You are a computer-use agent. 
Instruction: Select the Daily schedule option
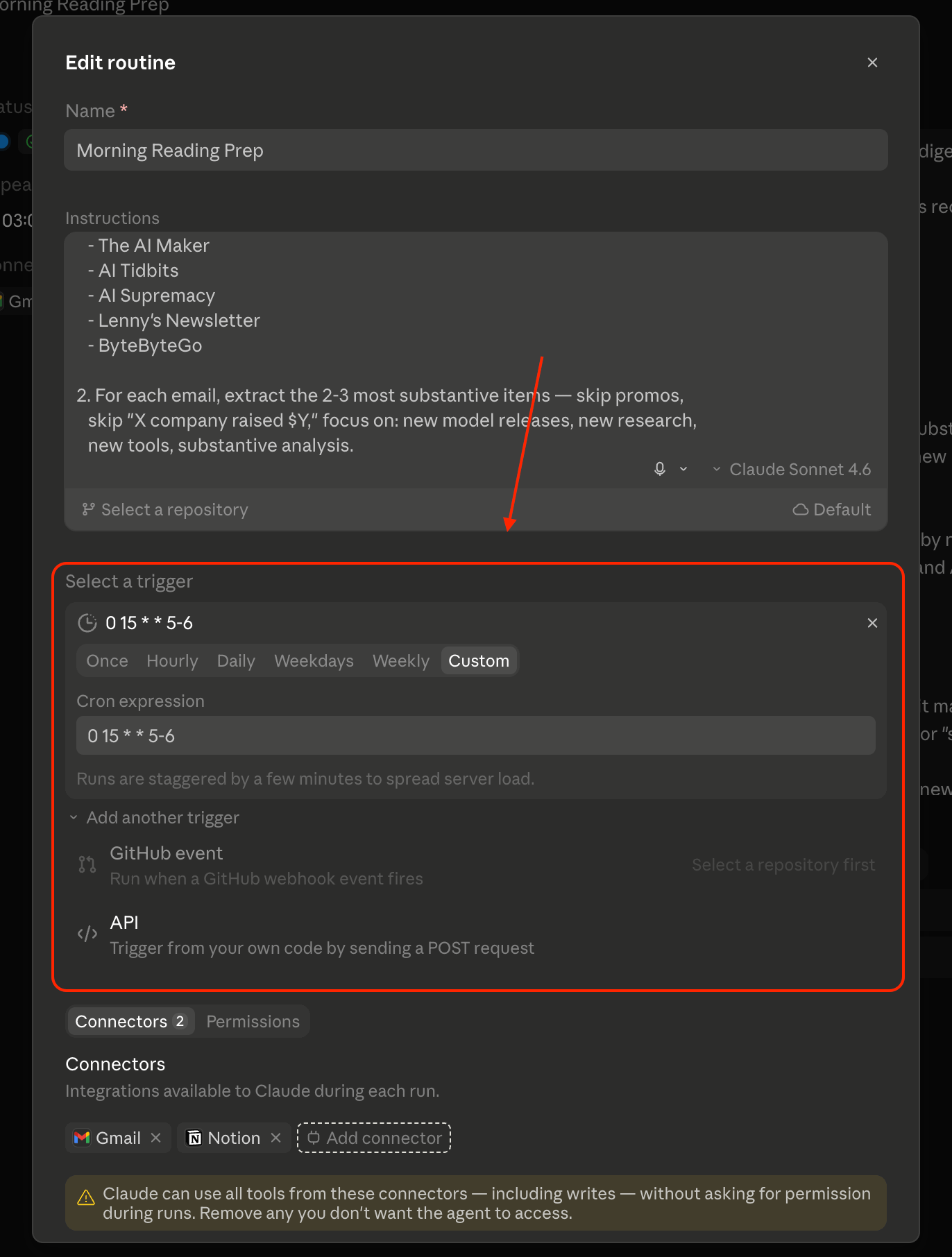click(236, 660)
